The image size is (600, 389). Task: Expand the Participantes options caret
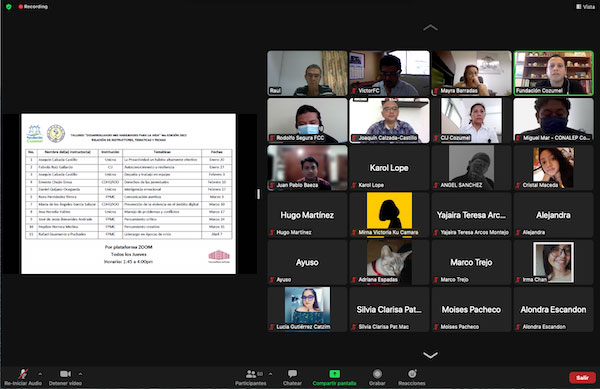coord(271,374)
